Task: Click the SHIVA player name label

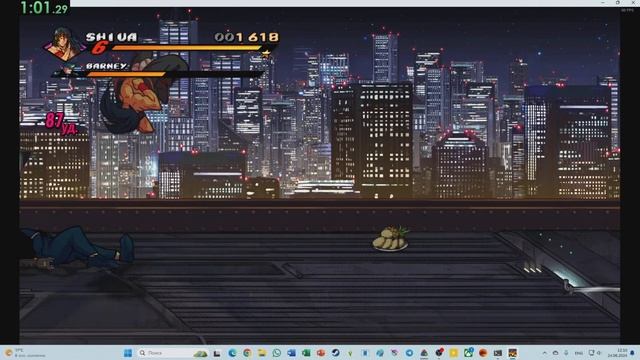Action: [x=111, y=37]
